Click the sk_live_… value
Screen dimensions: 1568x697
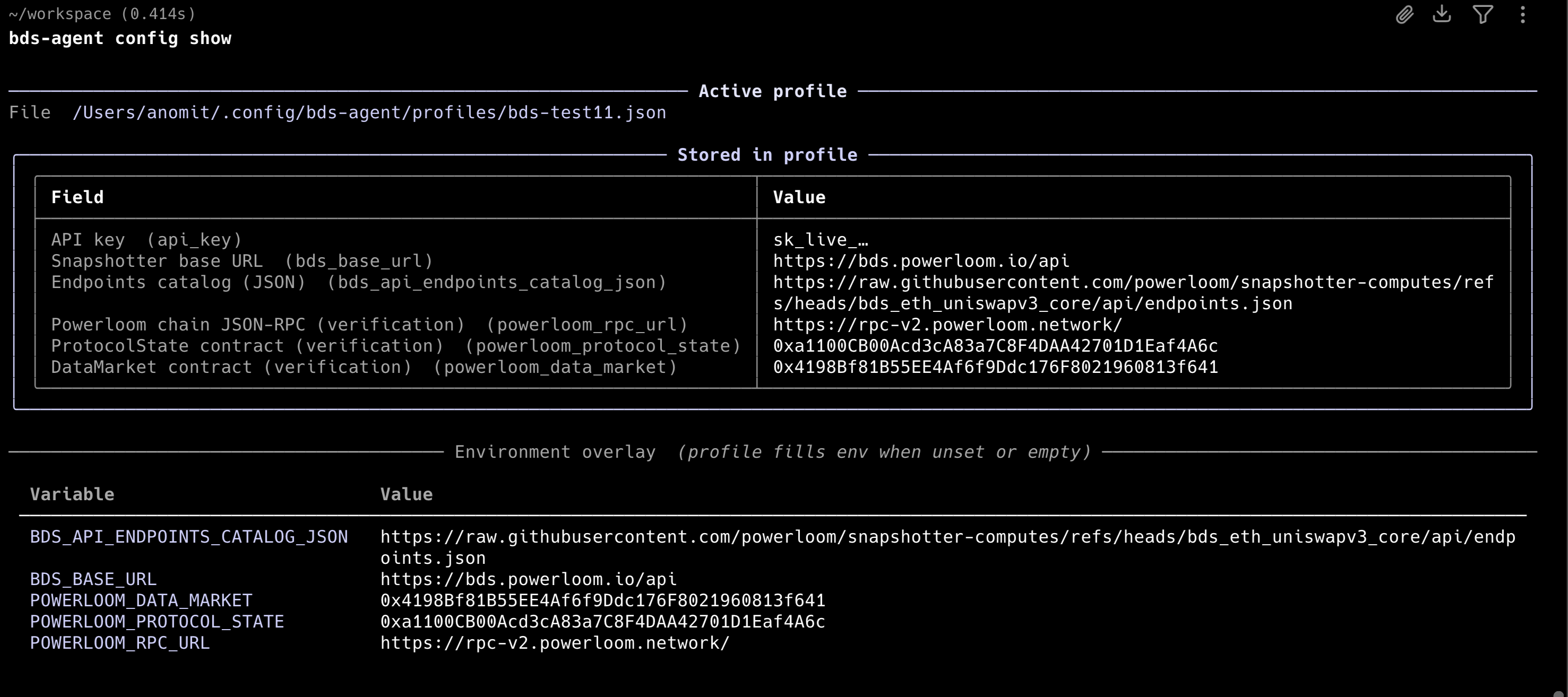coord(821,240)
